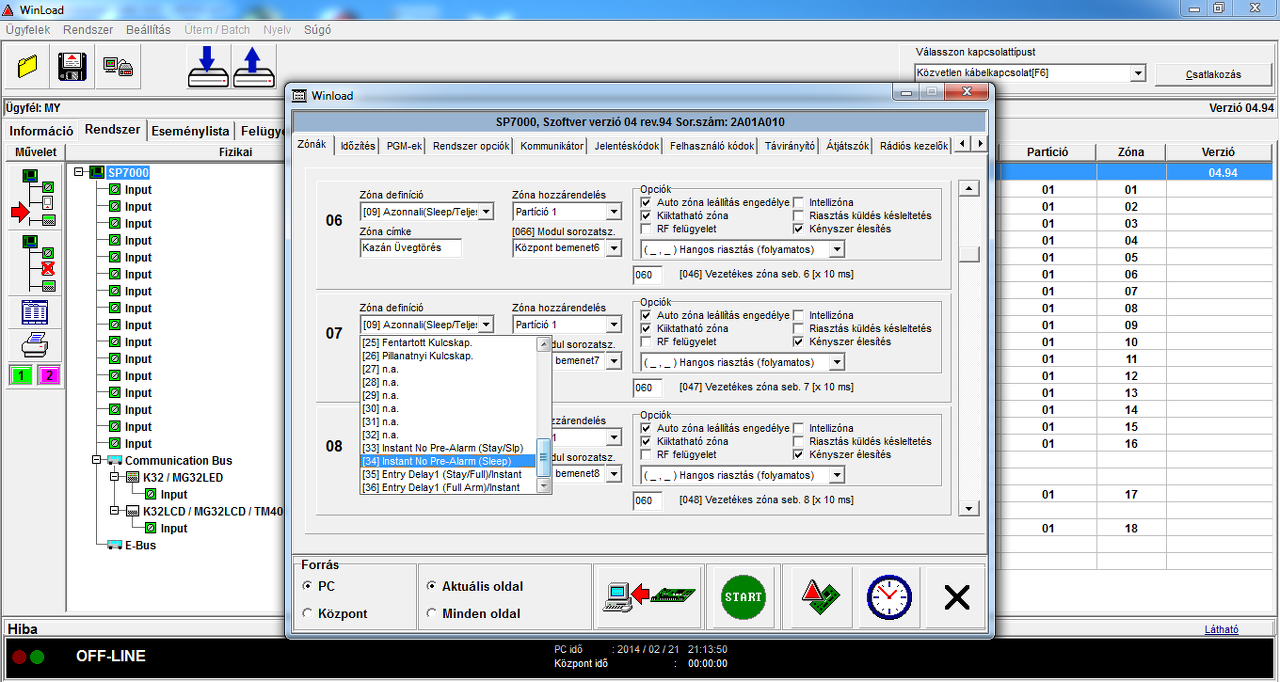
Task: Open the connection type dropdown
Action: pos(1137,73)
